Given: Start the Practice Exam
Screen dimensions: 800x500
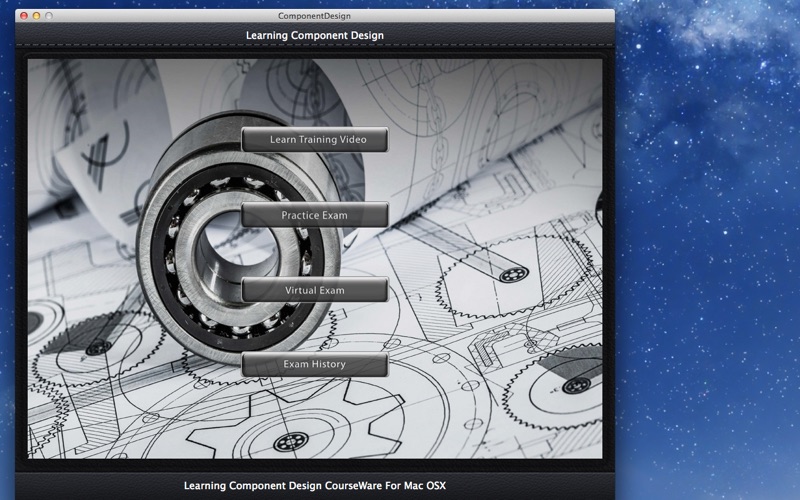Looking at the screenshot, I should coord(315,215).
